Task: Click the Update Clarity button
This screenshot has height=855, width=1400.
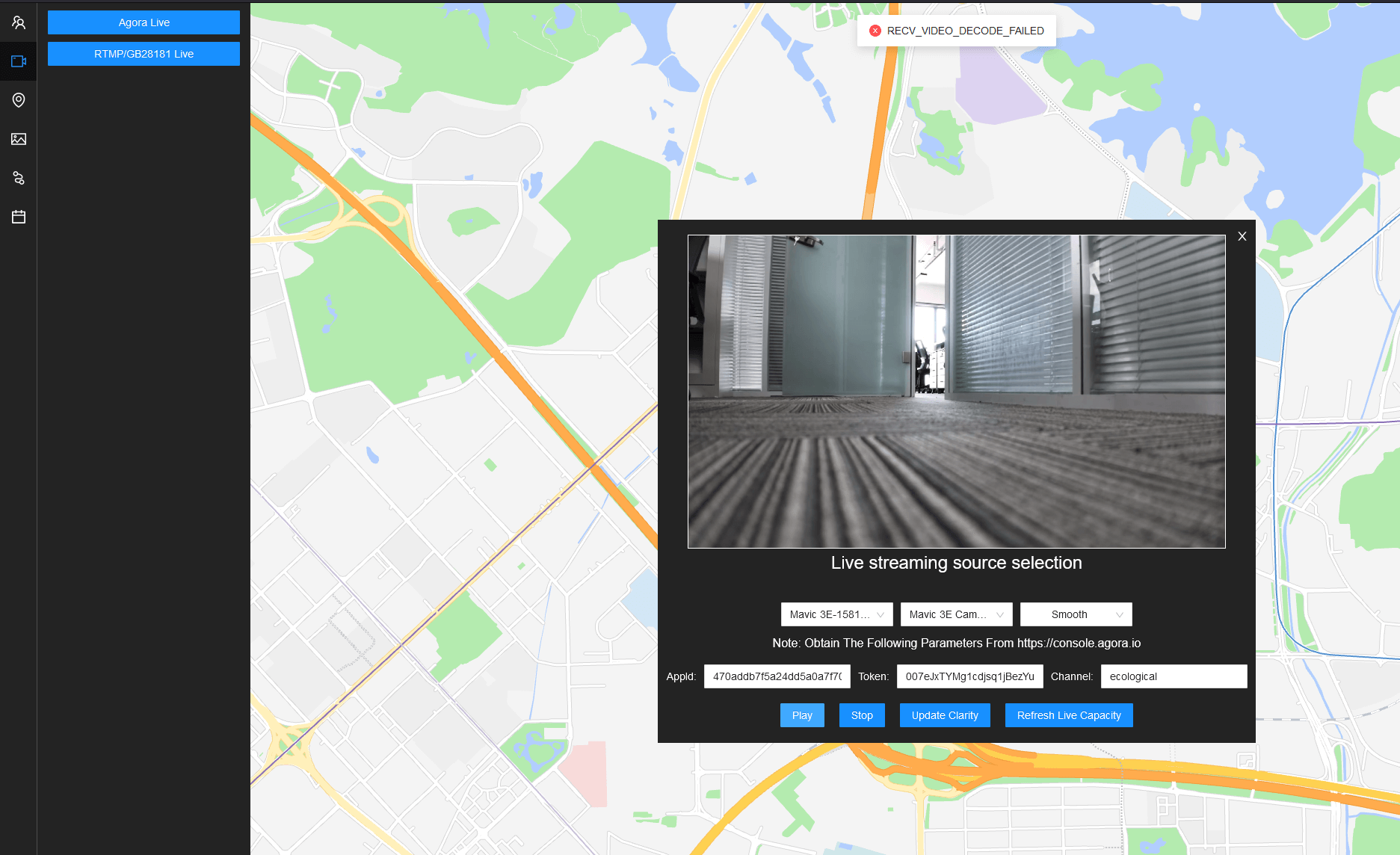Action: coord(944,715)
